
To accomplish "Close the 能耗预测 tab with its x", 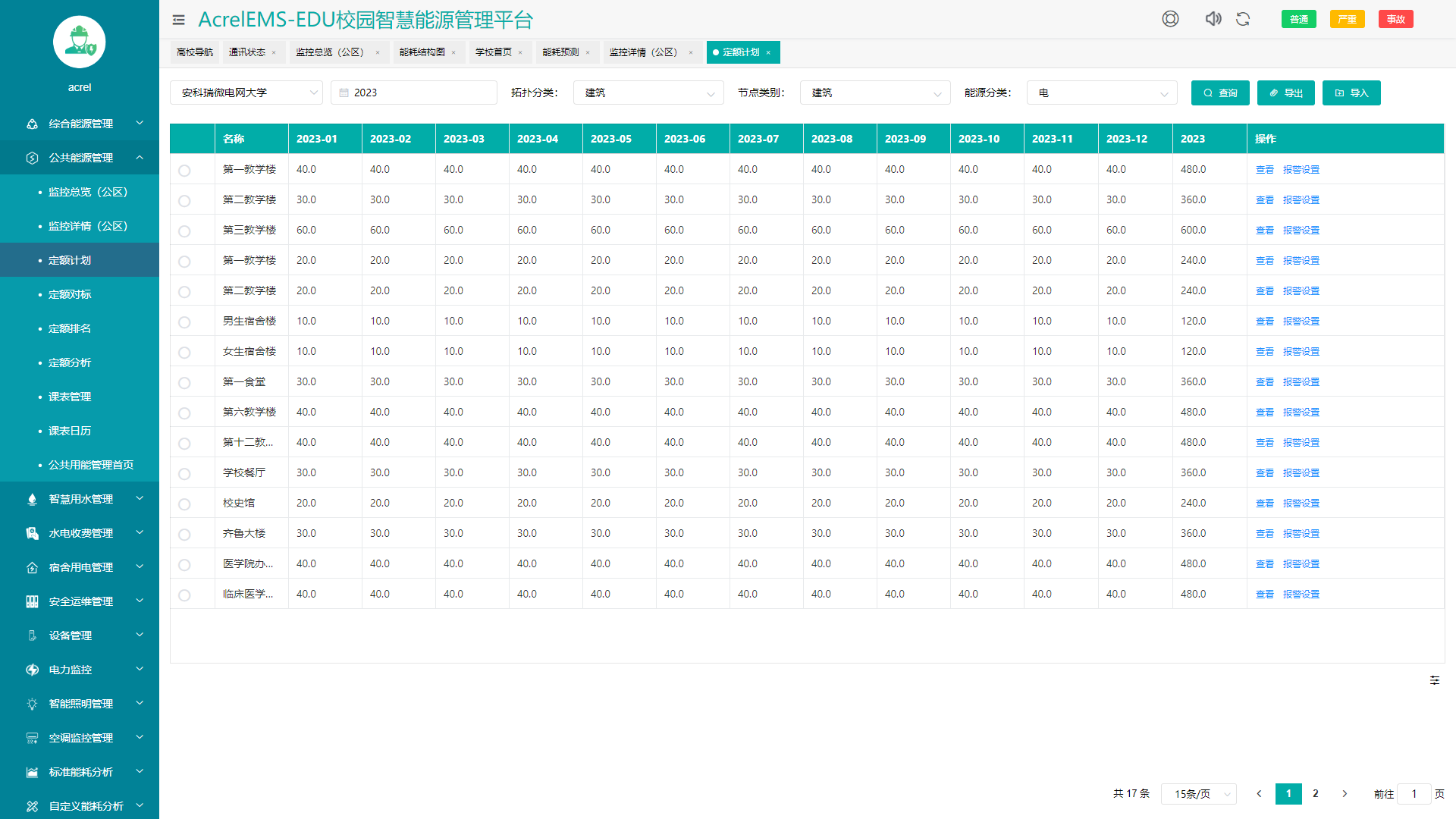I will coord(588,52).
